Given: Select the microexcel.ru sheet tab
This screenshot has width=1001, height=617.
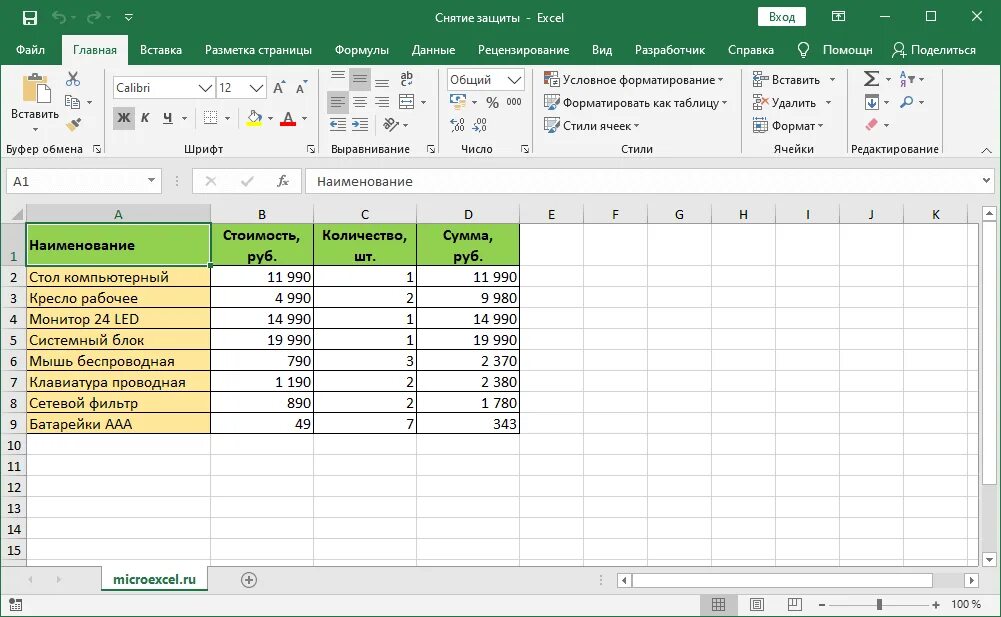Looking at the screenshot, I should click(x=154, y=579).
